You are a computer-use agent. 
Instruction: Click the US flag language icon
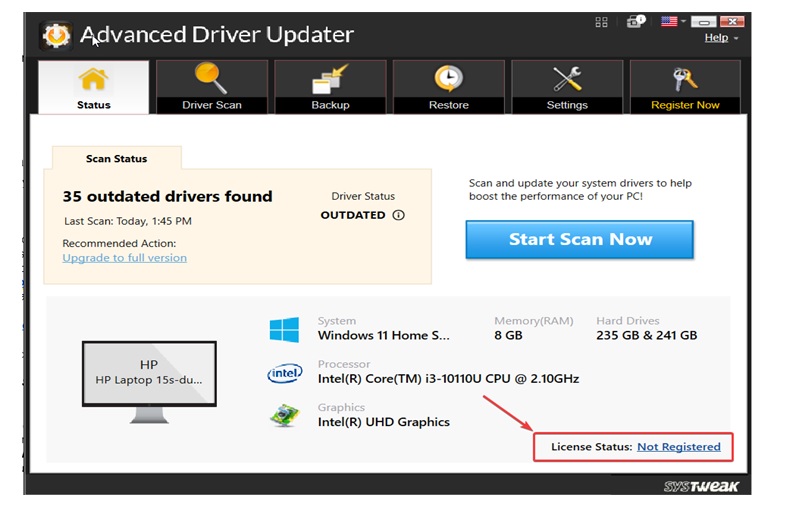(x=669, y=21)
